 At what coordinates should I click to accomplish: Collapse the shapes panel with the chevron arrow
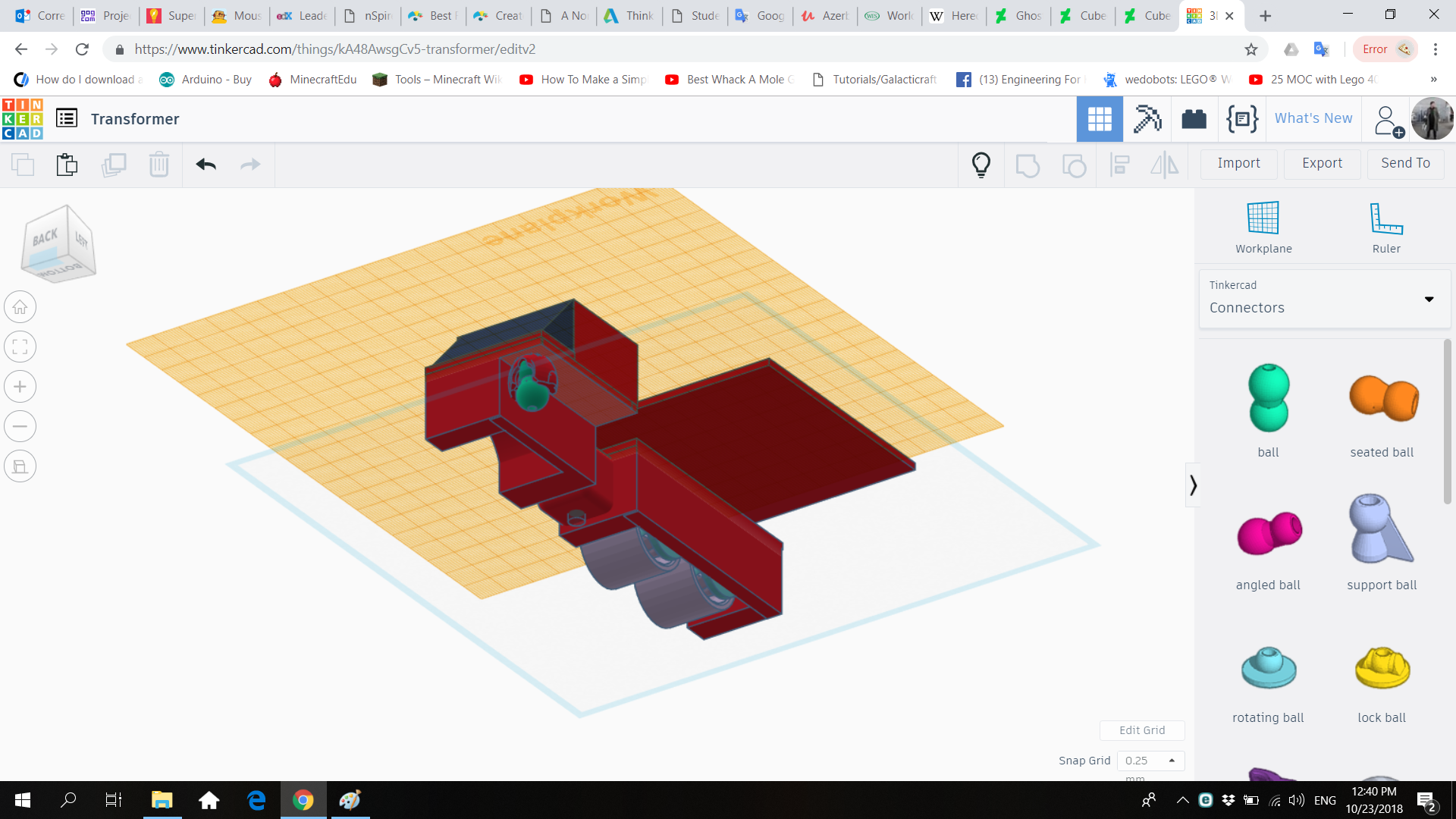[1194, 484]
